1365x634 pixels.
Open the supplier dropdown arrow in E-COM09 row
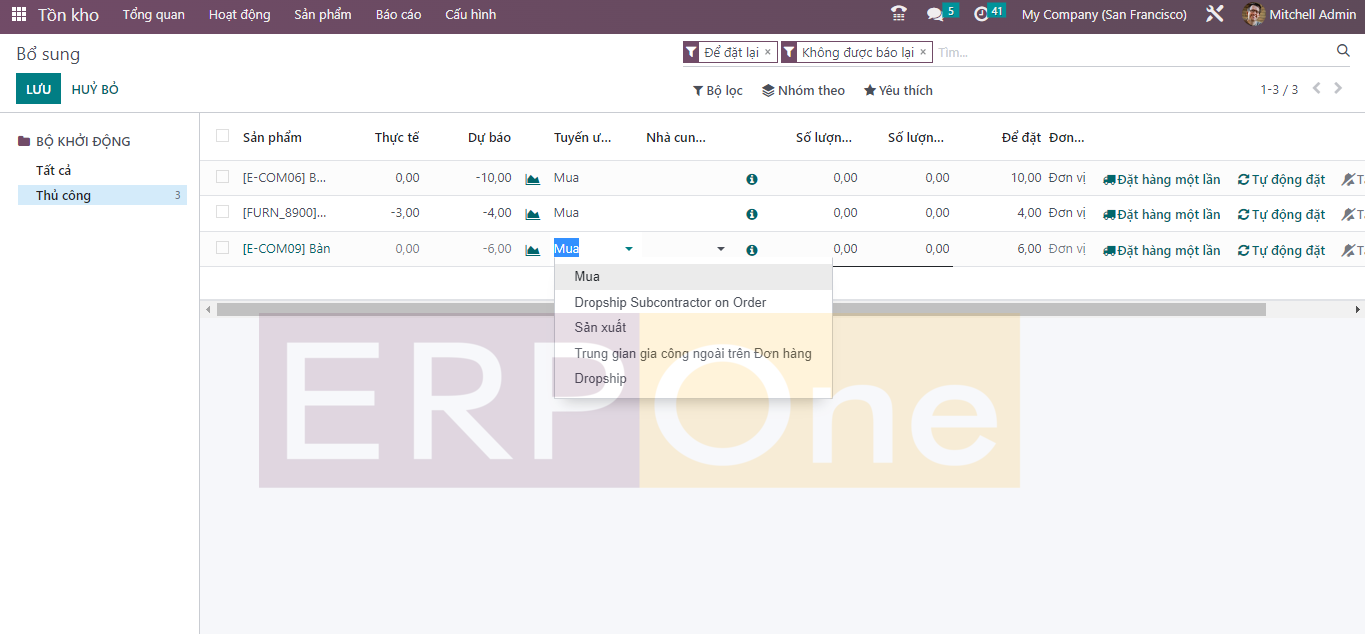721,249
